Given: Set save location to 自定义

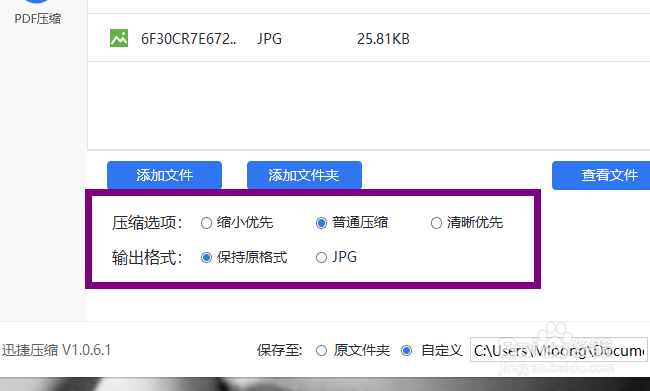Looking at the screenshot, I should pos(432,350).
